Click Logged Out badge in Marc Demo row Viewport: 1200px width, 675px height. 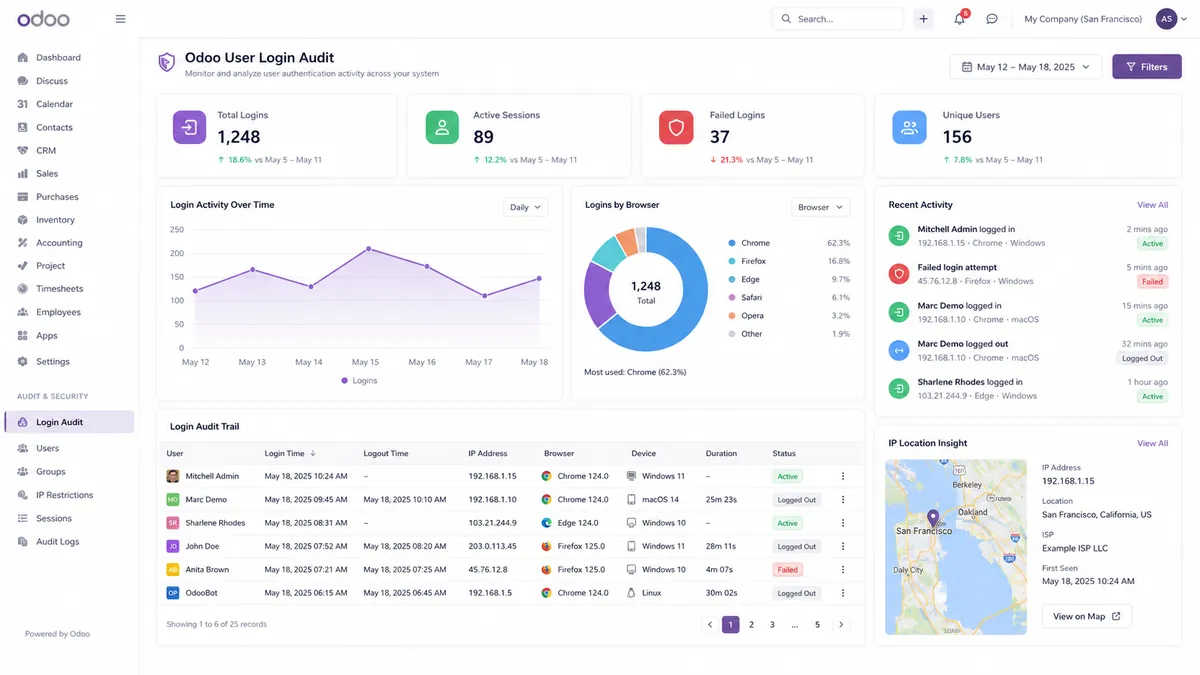click(797, 499)
